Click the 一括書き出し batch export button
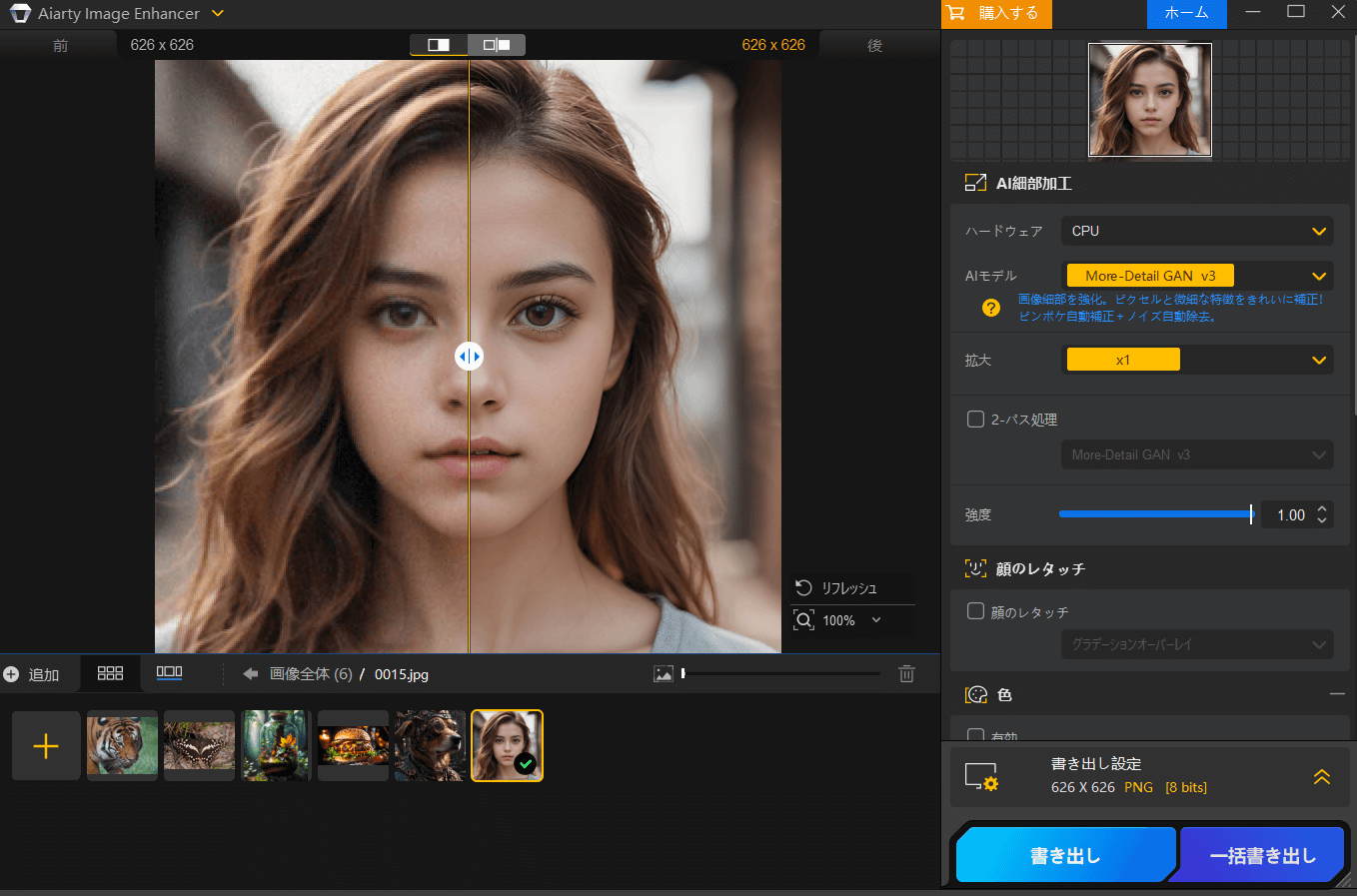 tap(1262, 856)
